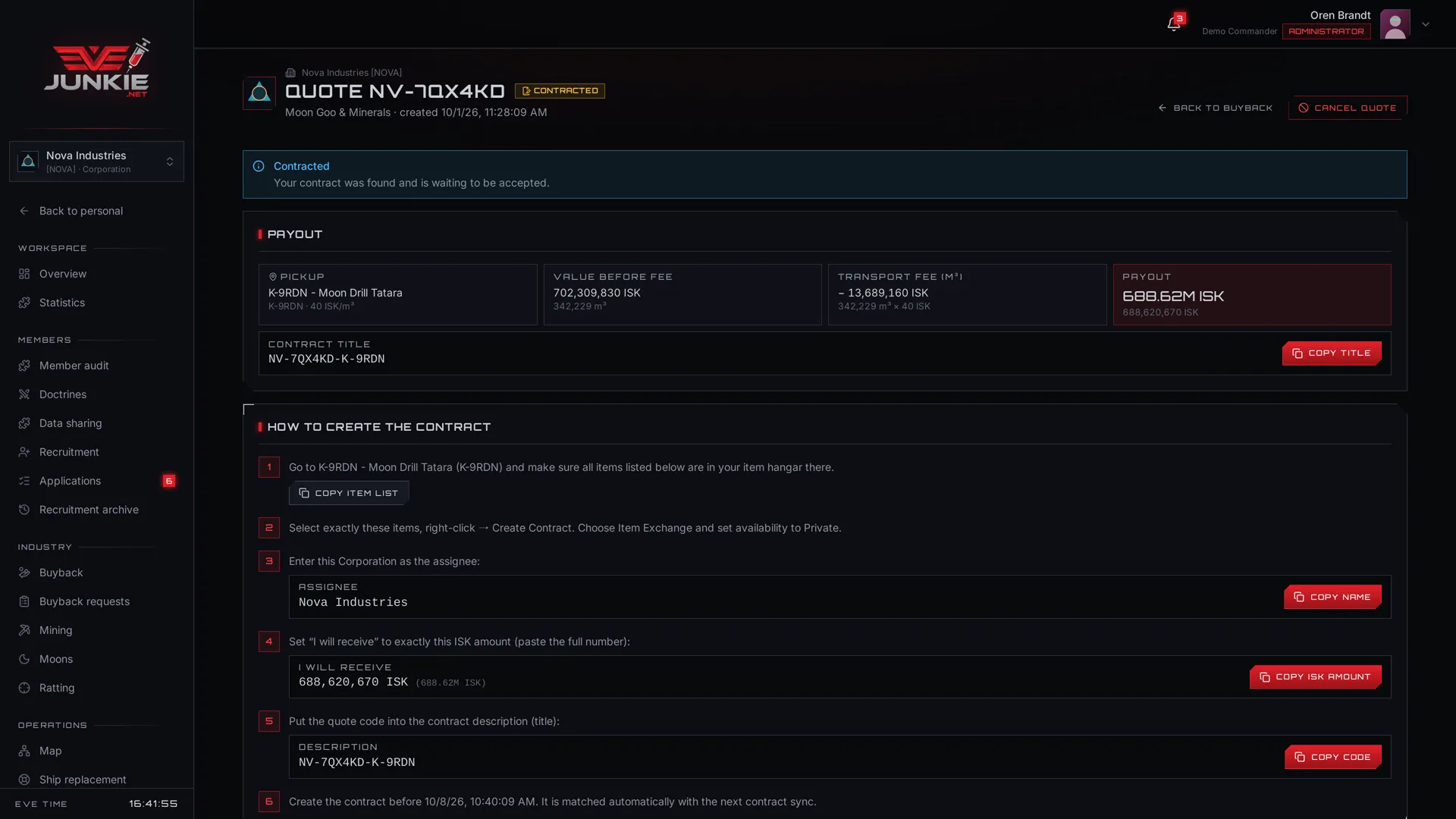1456x819 pixels.
Task: Click the Applications badge showing 6
Action: (x=169, y=481)
